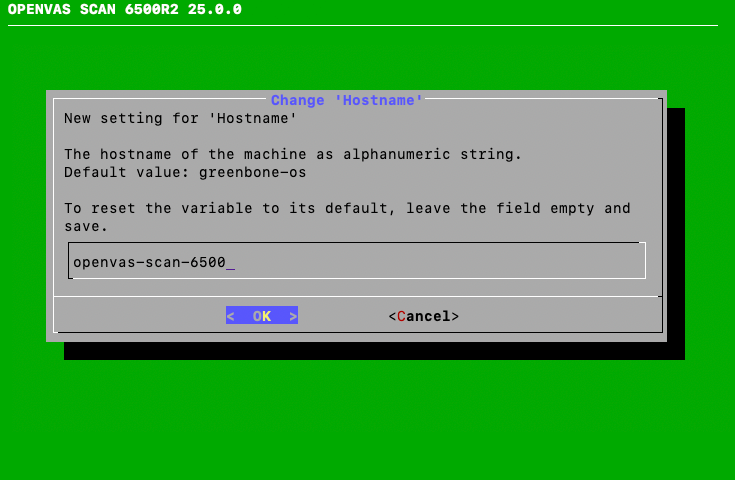Click the 'New setting for Hostname' line
Image resolution: width=735 pixels, height=480 pixels.
[180, 118]
